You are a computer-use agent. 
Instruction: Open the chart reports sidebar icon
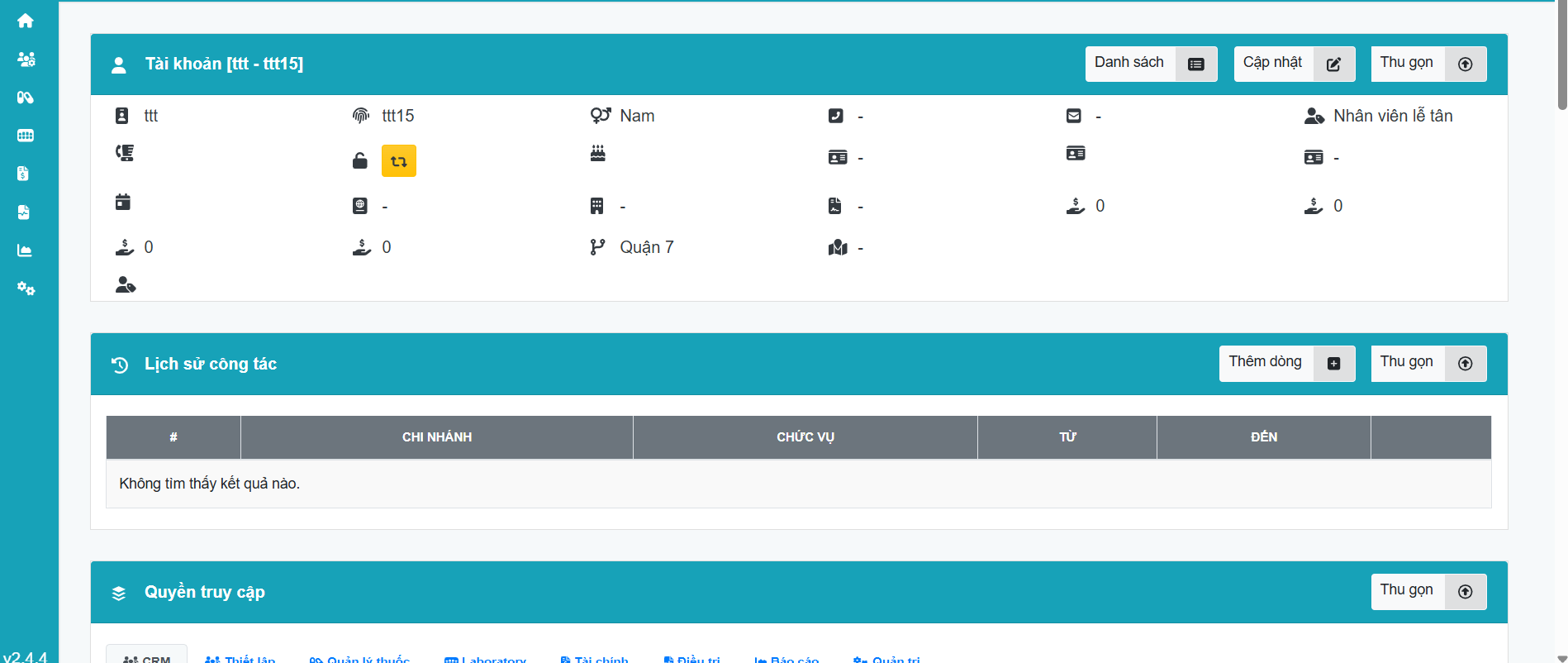25,250
